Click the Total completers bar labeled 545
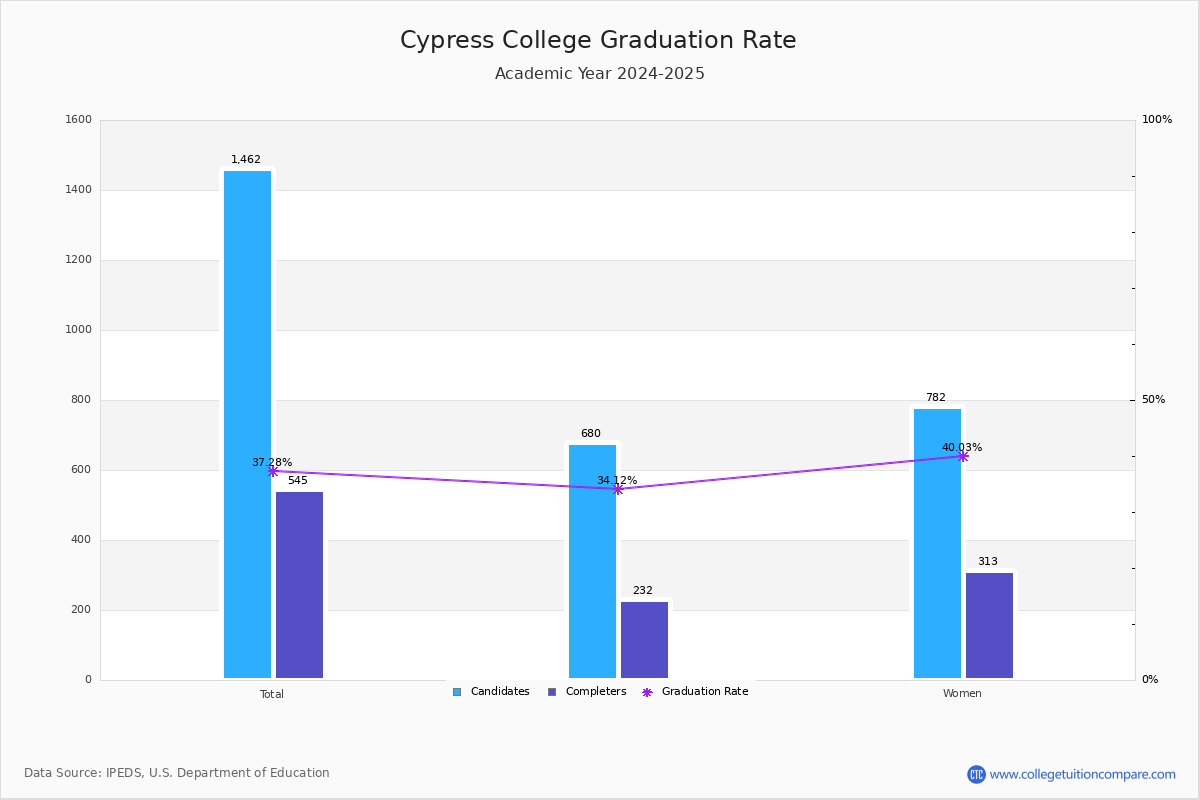 click(x=299, y=585)
